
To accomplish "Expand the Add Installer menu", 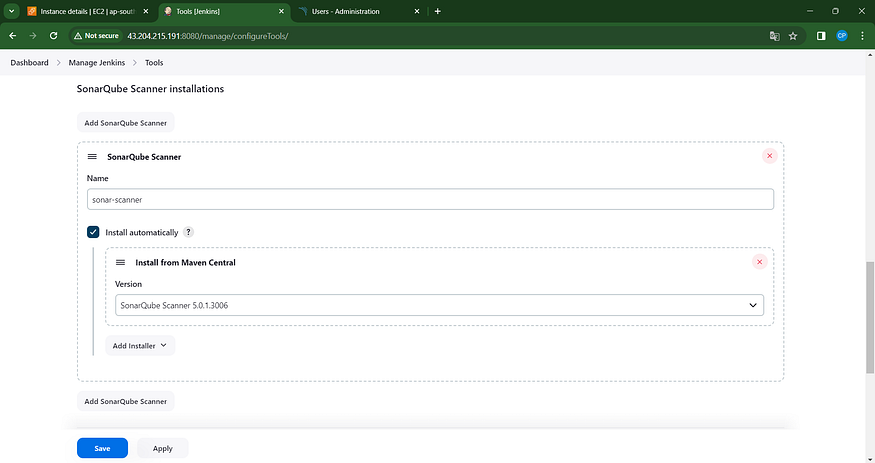I will (x=140, y=345).
